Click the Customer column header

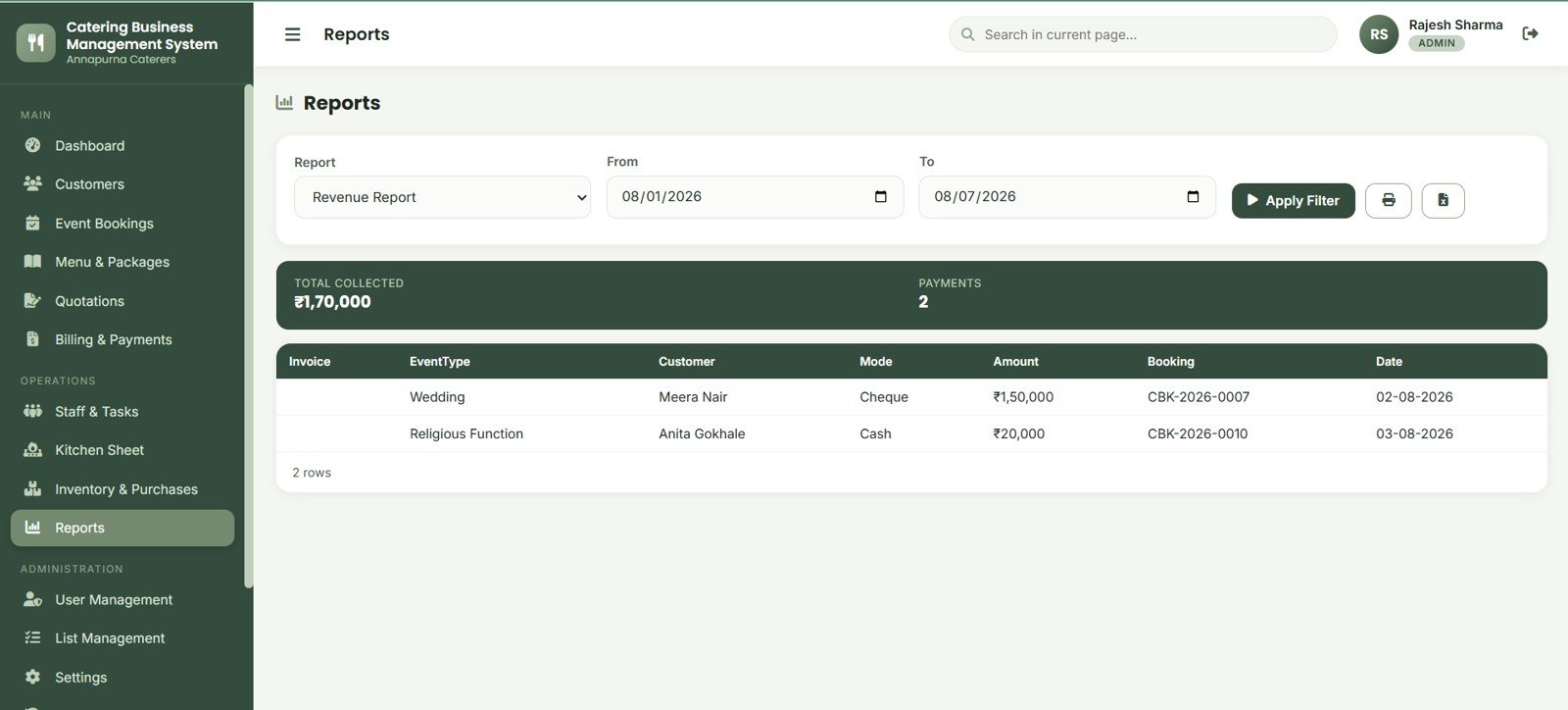[x=686, y=361]
